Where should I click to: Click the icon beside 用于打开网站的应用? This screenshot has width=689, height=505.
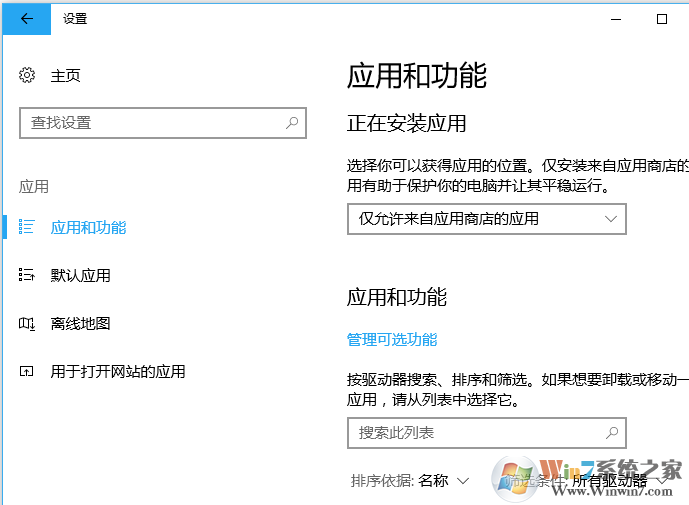(27, 371)
